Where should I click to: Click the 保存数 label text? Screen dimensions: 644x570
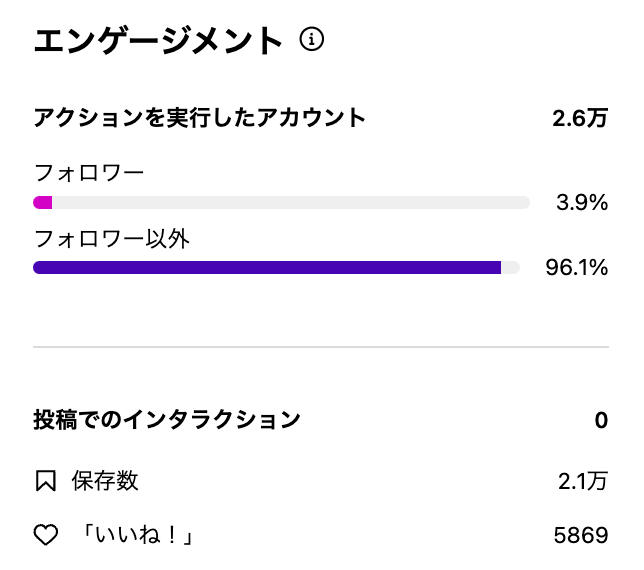[105, 482]
